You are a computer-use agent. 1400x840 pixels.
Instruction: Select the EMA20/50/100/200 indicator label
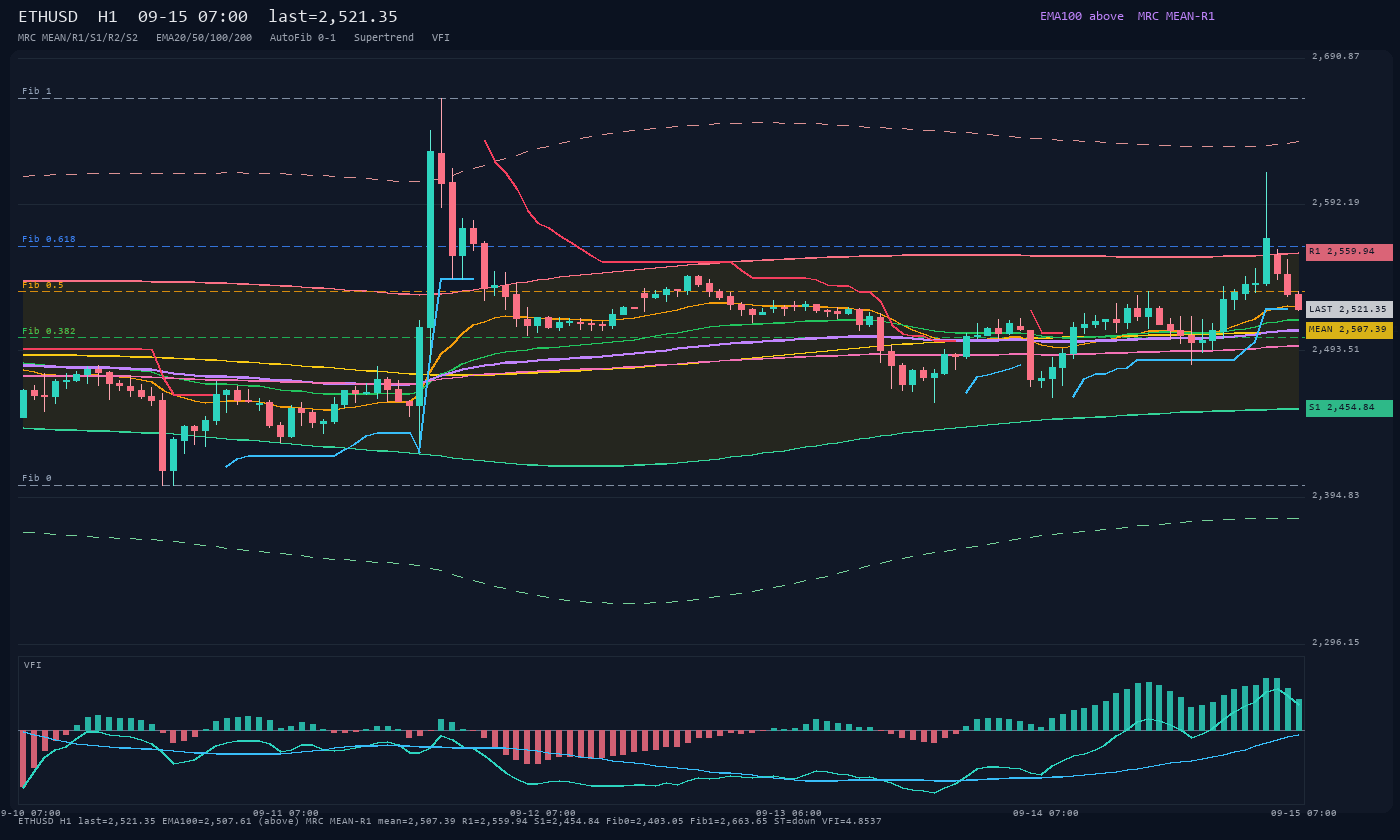pos(204,37)
